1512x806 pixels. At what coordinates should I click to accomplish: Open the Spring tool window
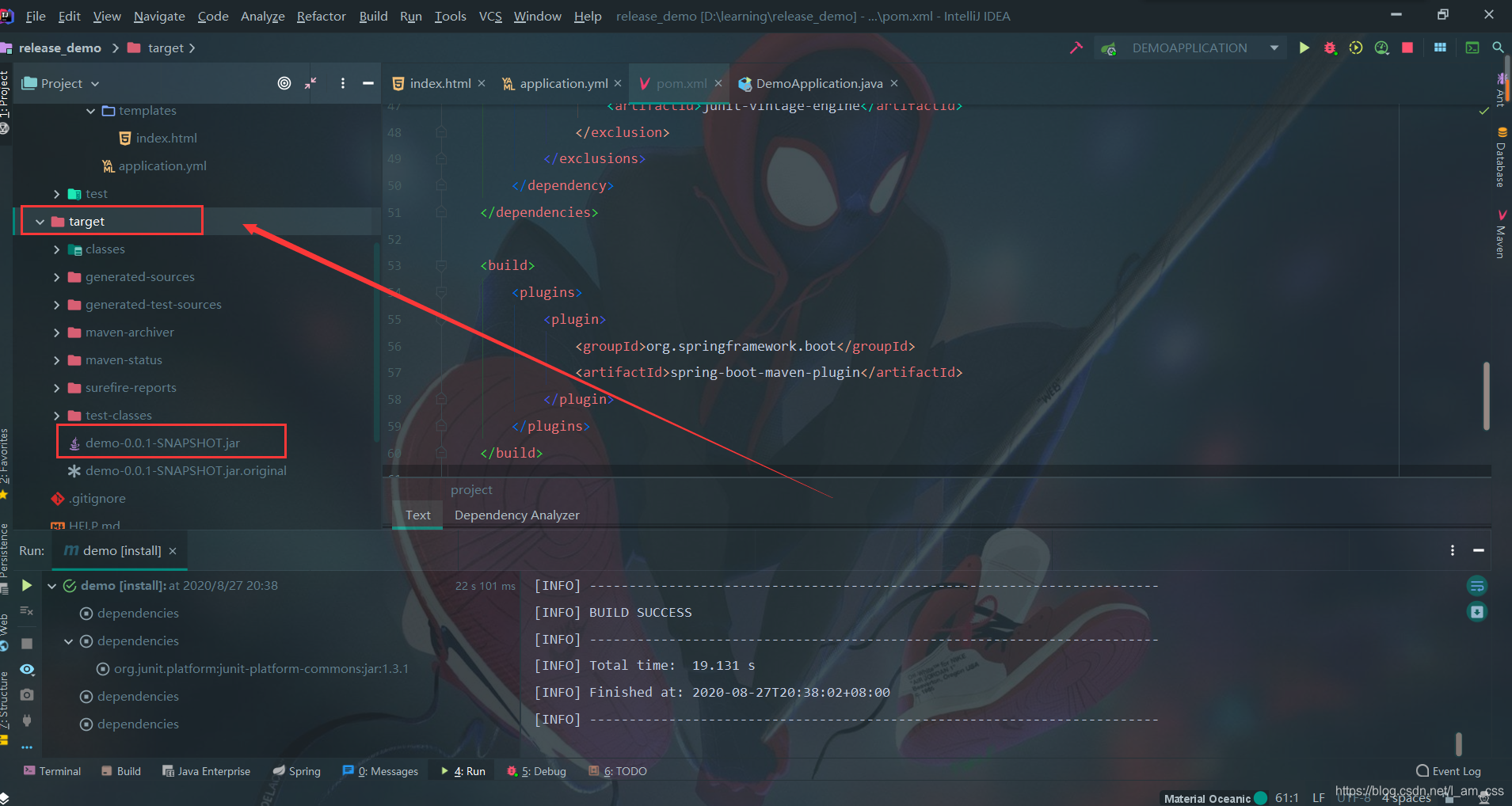pyautogui.click(x=297, y=771)
